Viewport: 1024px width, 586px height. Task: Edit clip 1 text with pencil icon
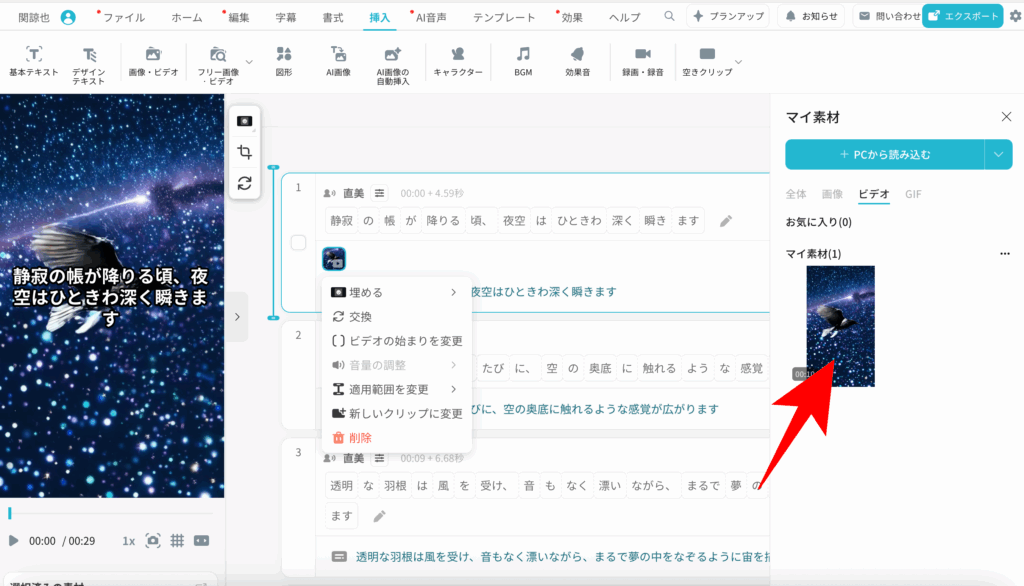tap(726, 221)
